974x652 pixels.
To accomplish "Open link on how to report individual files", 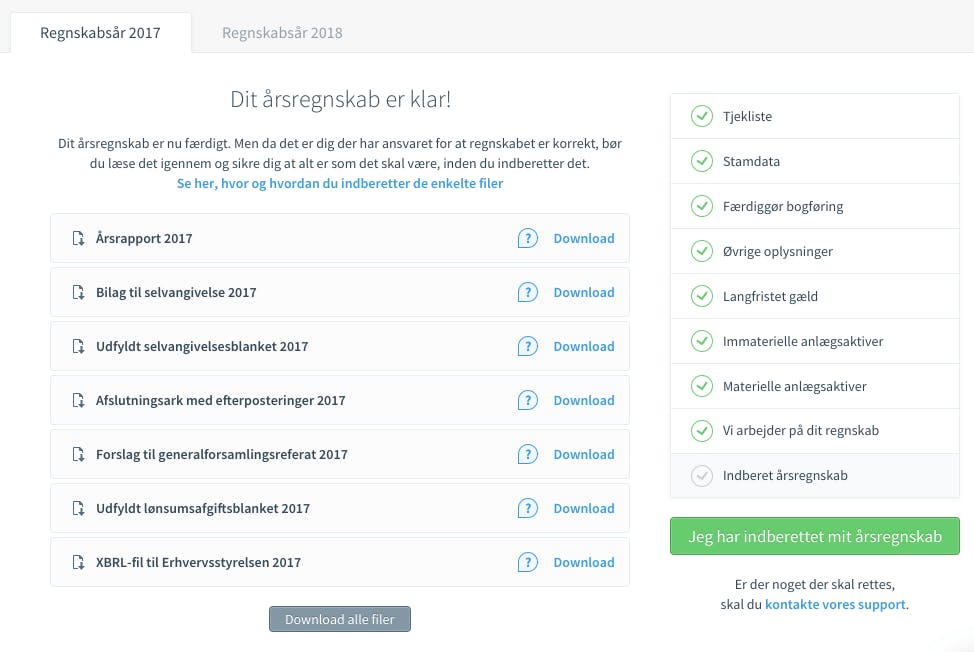I will pyautogui.click(x=340, y=184).
